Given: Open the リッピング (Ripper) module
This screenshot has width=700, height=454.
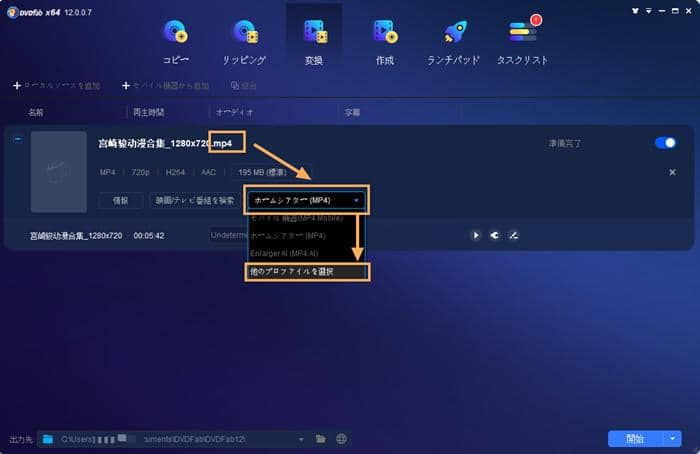Looking at the screenshot, I should pyautogui.click(x=244, y=42).
